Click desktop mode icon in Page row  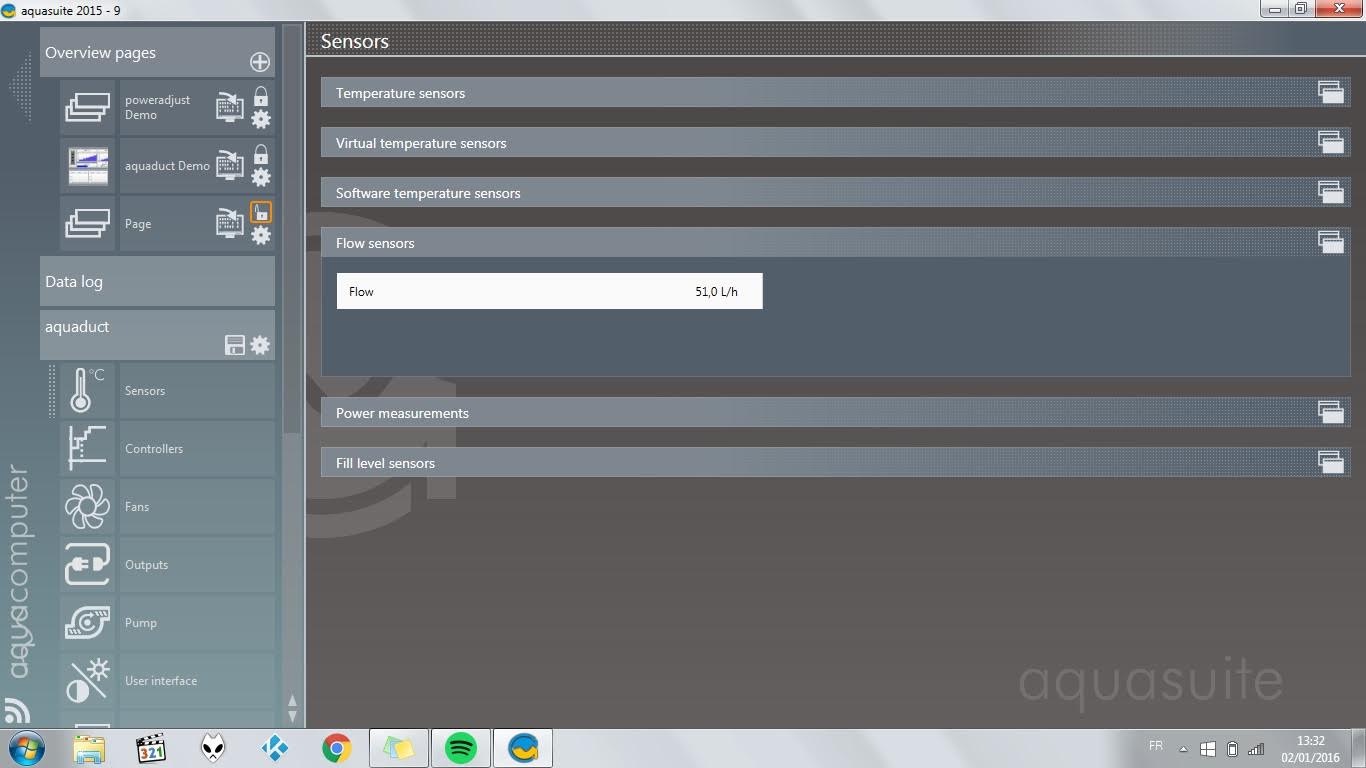coord(230,223)
